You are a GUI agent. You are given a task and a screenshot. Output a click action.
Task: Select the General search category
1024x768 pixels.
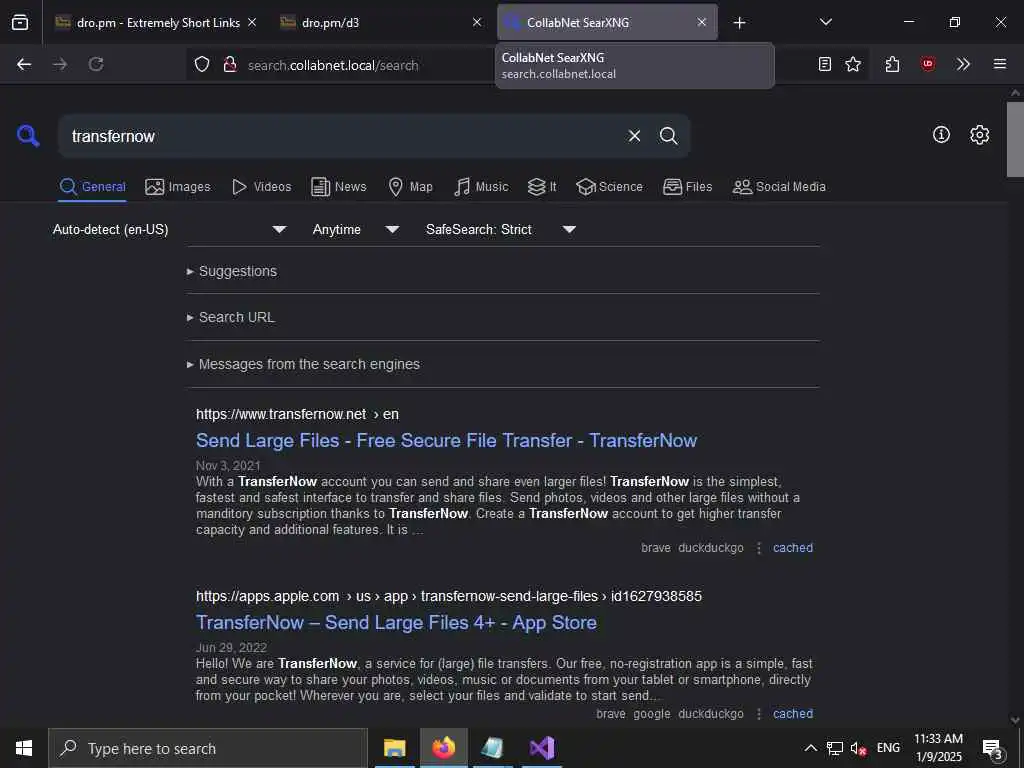92,187
